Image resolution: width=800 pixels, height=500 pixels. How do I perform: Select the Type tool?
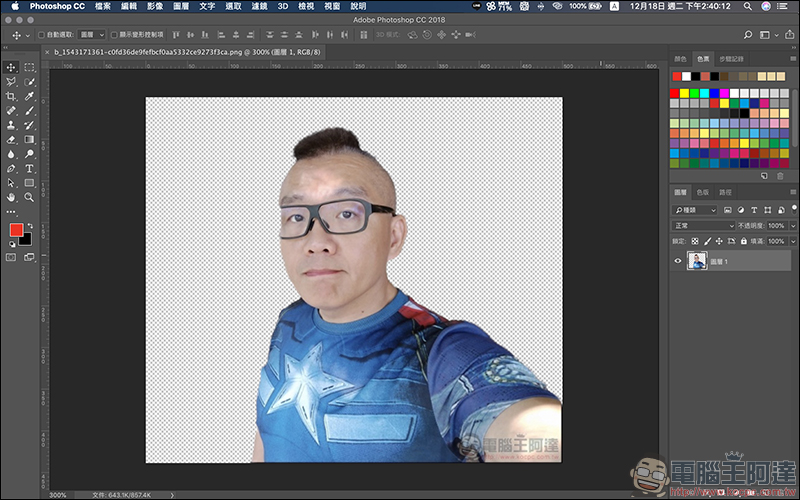(30, 168)
